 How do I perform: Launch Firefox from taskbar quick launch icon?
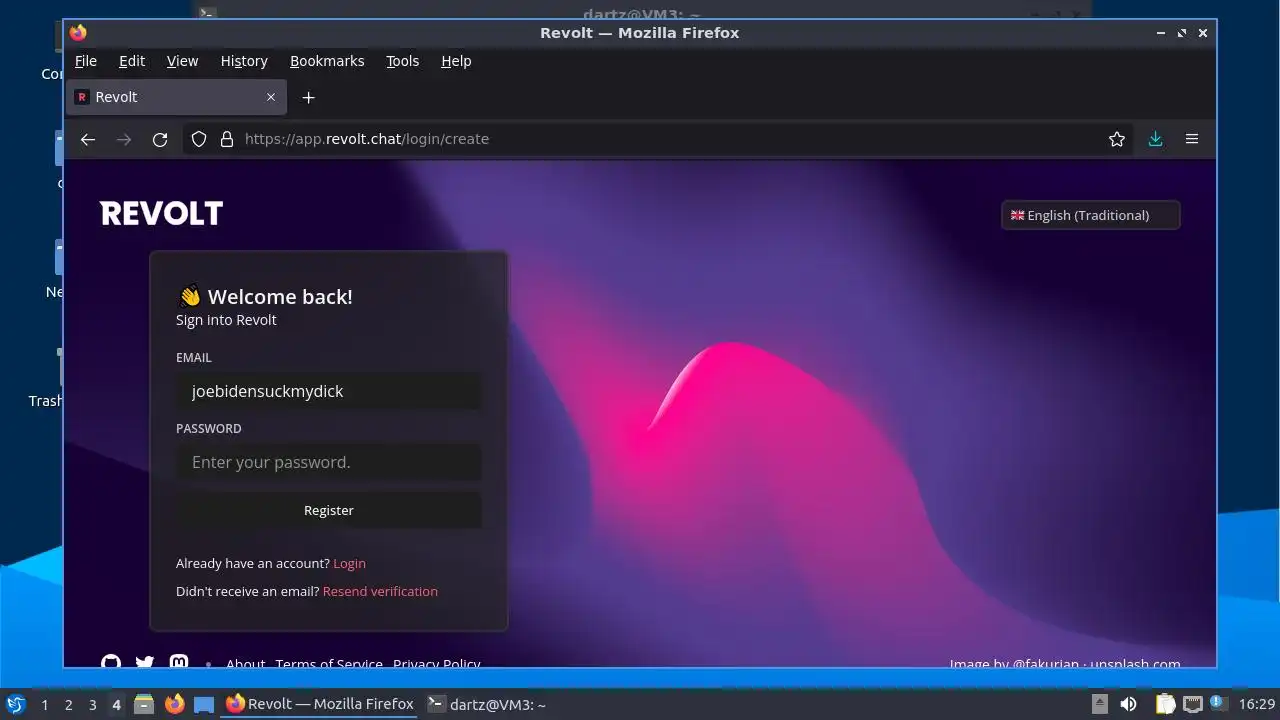coord(175,704)
